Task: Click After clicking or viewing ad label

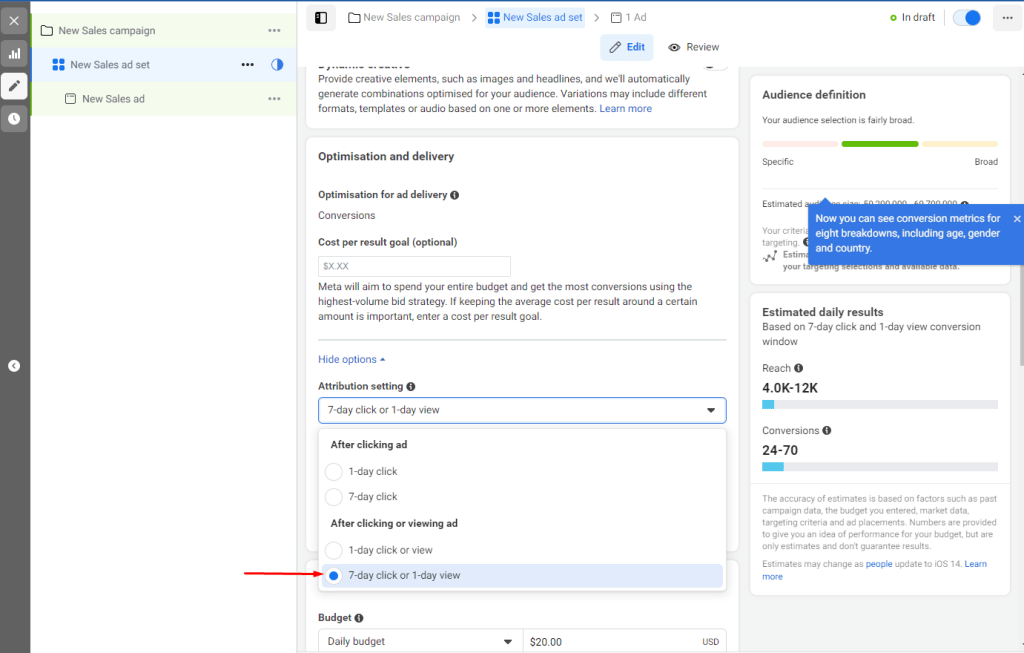Action: click(394, 524)
